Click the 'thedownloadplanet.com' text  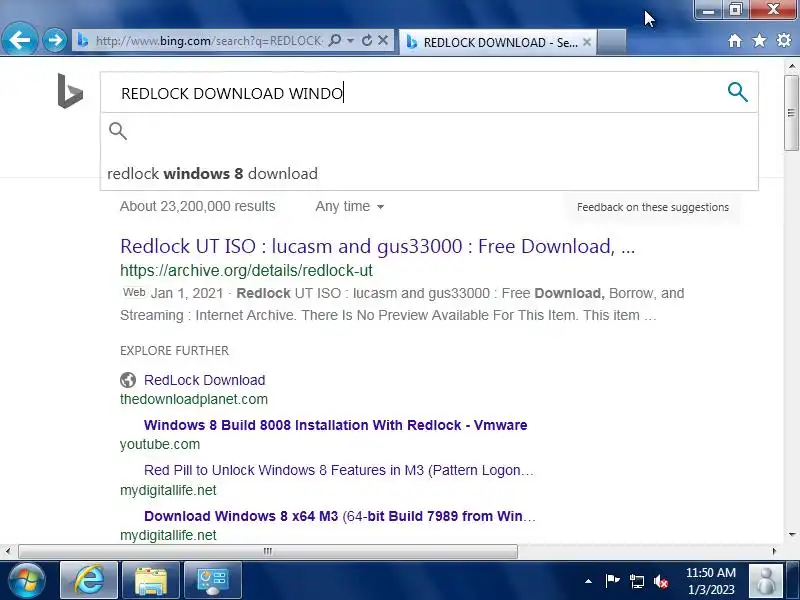click(x=194, y=399)
